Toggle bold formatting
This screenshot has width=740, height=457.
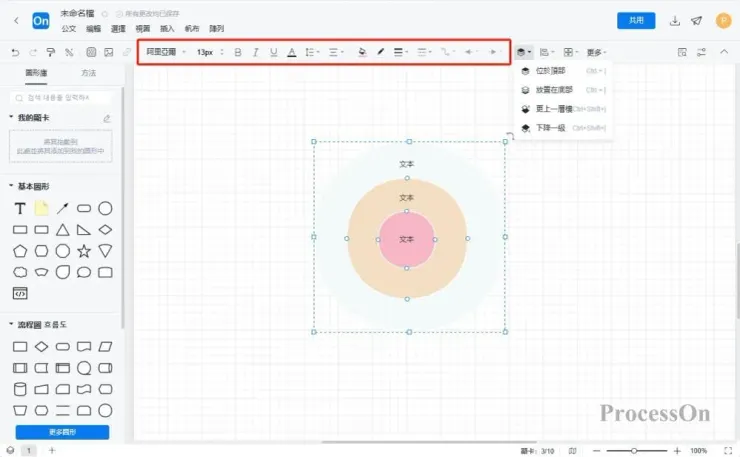tap(238, 52)
